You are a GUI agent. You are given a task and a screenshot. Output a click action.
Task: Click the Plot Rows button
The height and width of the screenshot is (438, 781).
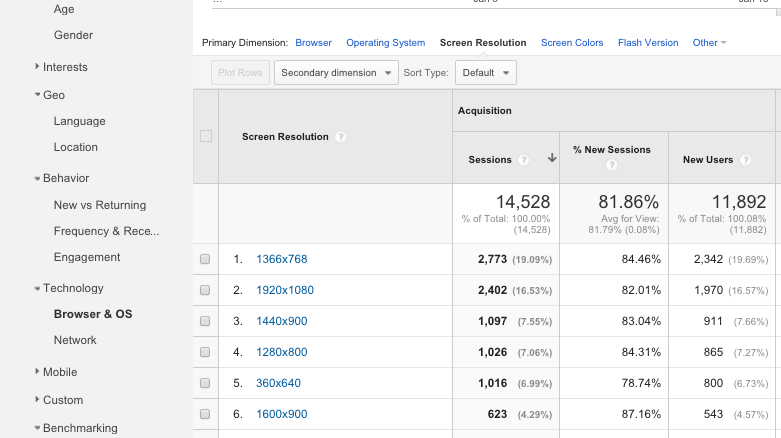pyautogui.click(x=240, y=73)
